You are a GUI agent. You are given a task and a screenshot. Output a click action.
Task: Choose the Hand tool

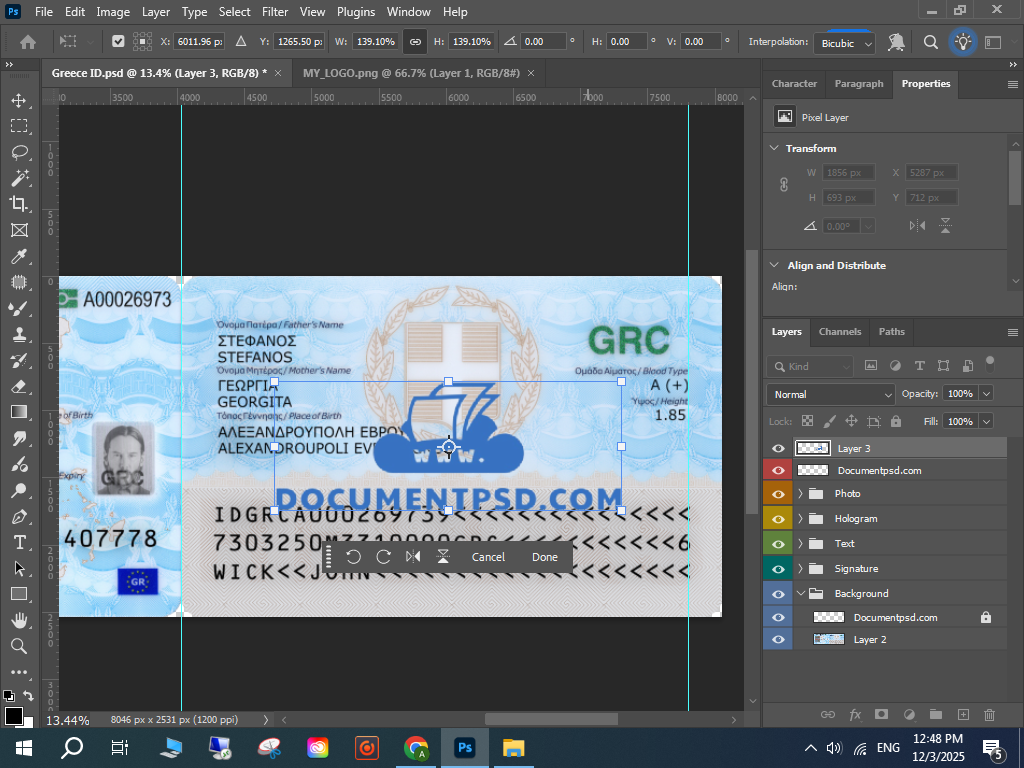click(19, 620)
